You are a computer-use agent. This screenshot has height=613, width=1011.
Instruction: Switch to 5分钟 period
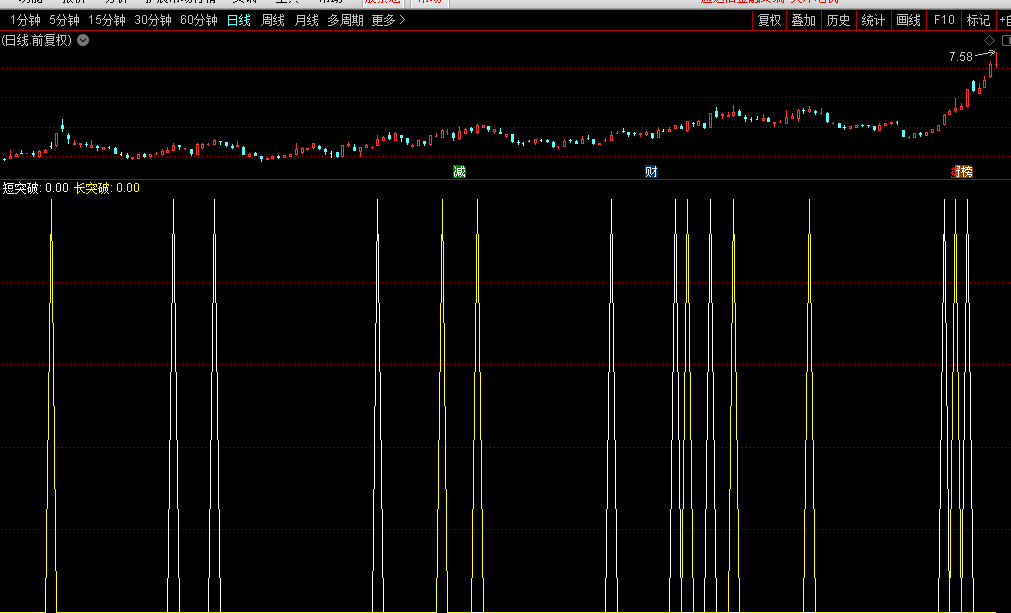[64, 20]
